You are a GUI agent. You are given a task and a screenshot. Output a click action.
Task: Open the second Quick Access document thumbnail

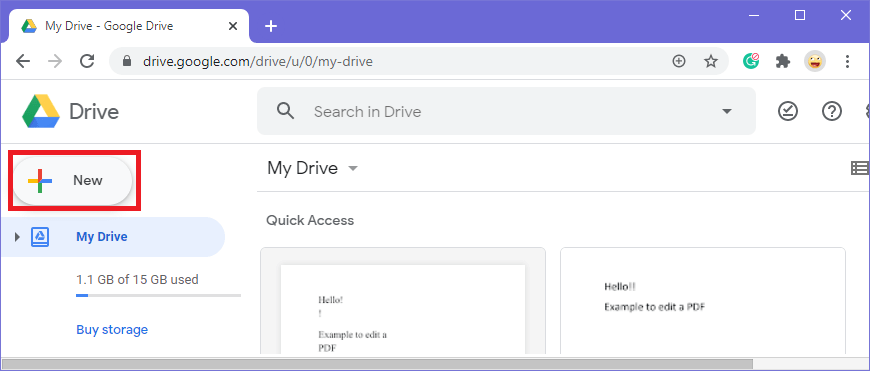click(703, 301)
